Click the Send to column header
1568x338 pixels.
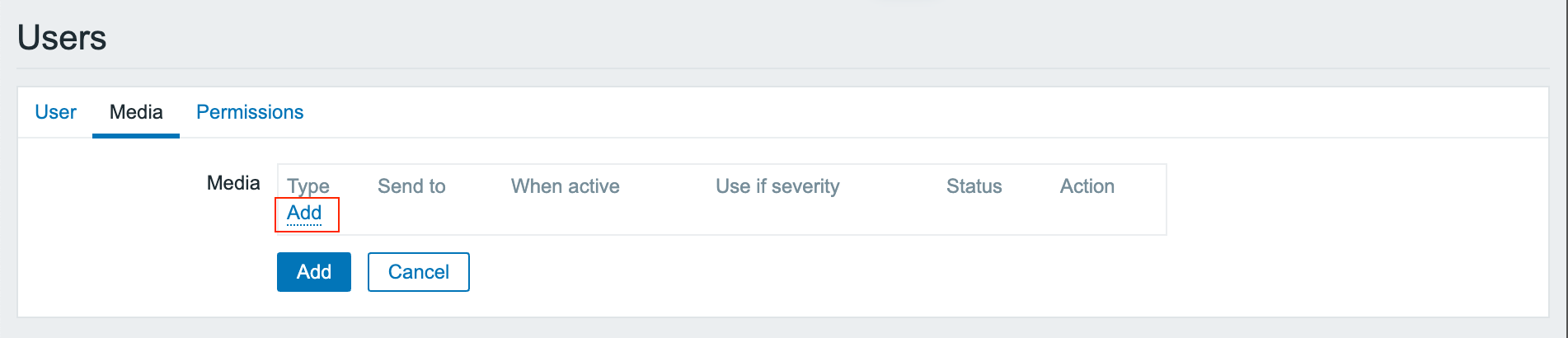411,186
